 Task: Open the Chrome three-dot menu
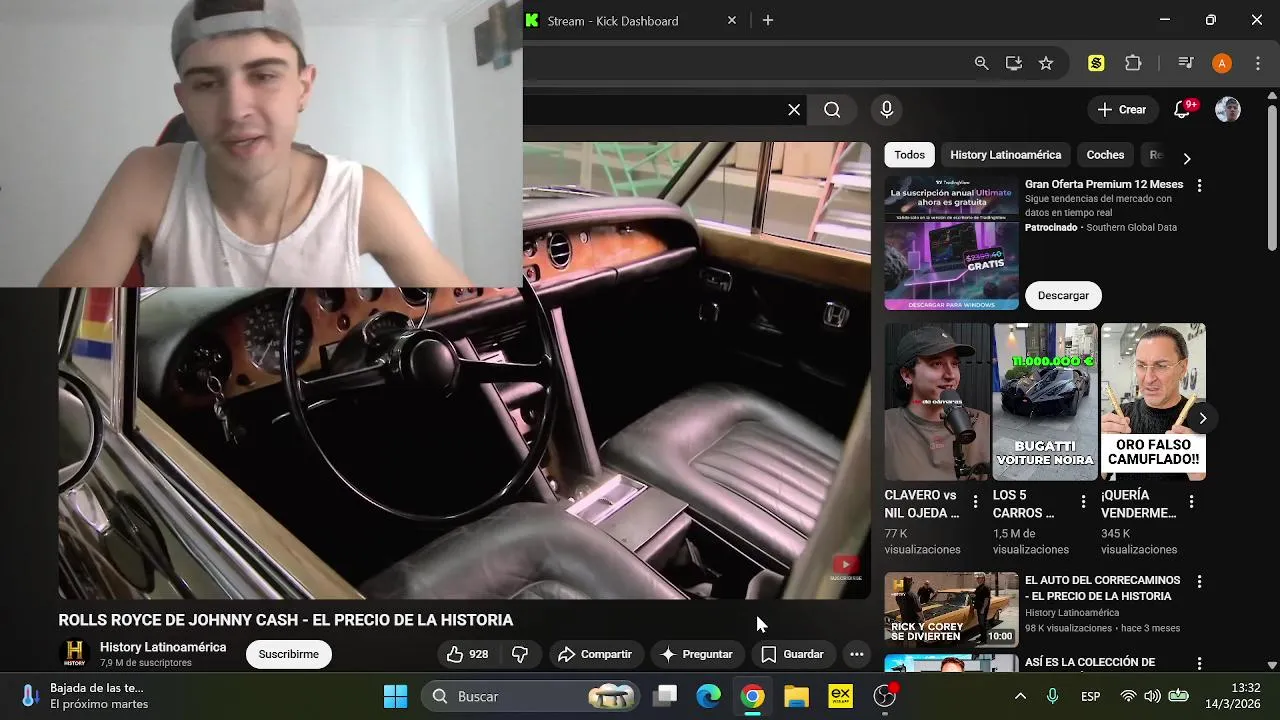tap(1258, 63)
